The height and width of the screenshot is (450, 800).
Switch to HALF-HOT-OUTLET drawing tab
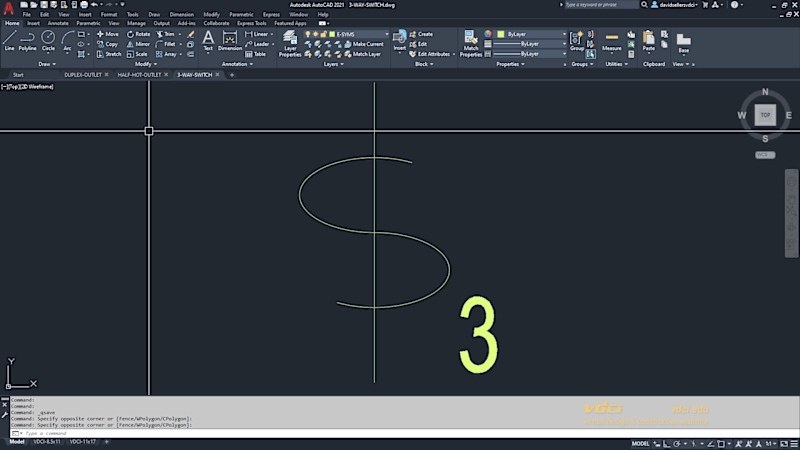139,75
